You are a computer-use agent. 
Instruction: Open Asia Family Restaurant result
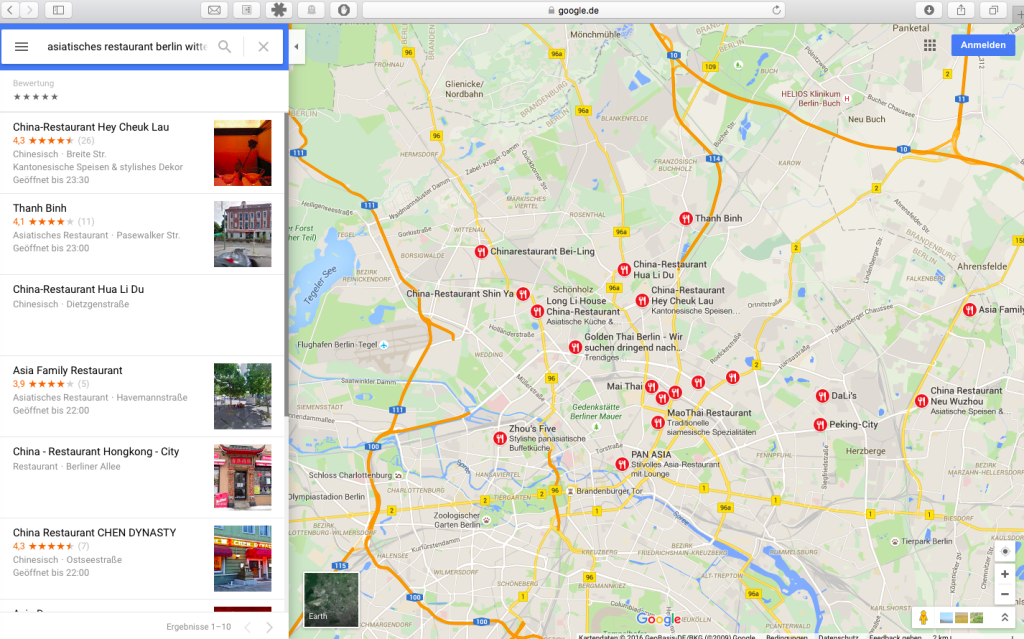point(143,396)
